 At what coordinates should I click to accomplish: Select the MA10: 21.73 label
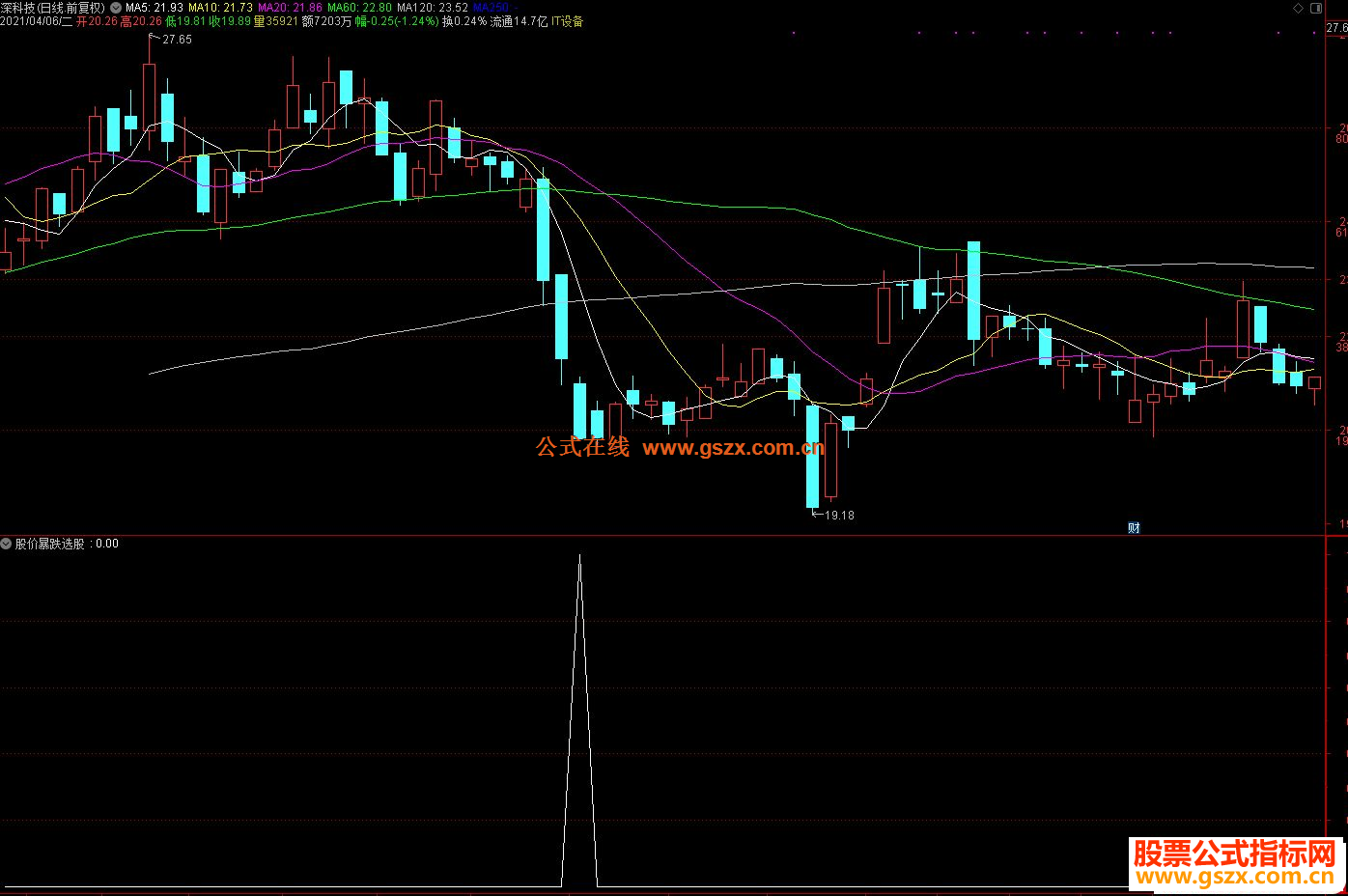point(220,8)
